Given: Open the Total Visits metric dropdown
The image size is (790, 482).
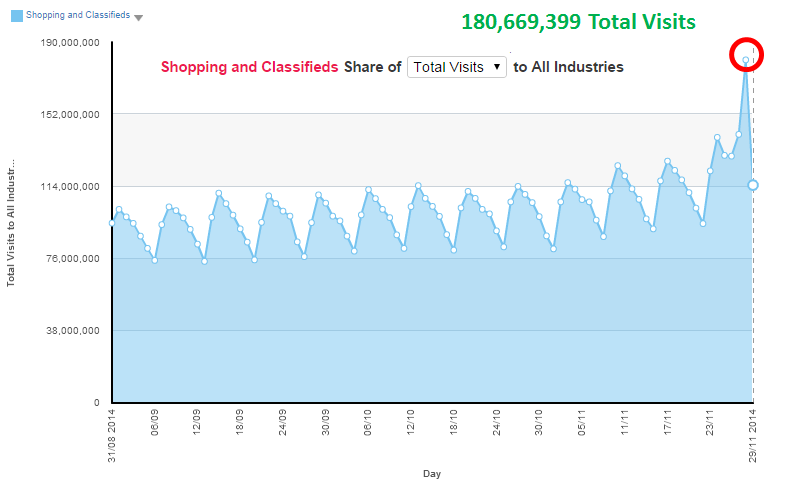Looking at the screenshot, I should 458,67.
